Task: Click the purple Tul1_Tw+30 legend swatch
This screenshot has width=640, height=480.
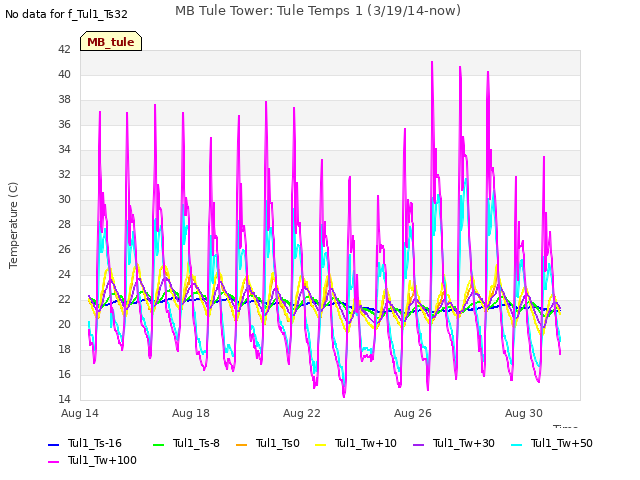Action: tap(419, 444)
